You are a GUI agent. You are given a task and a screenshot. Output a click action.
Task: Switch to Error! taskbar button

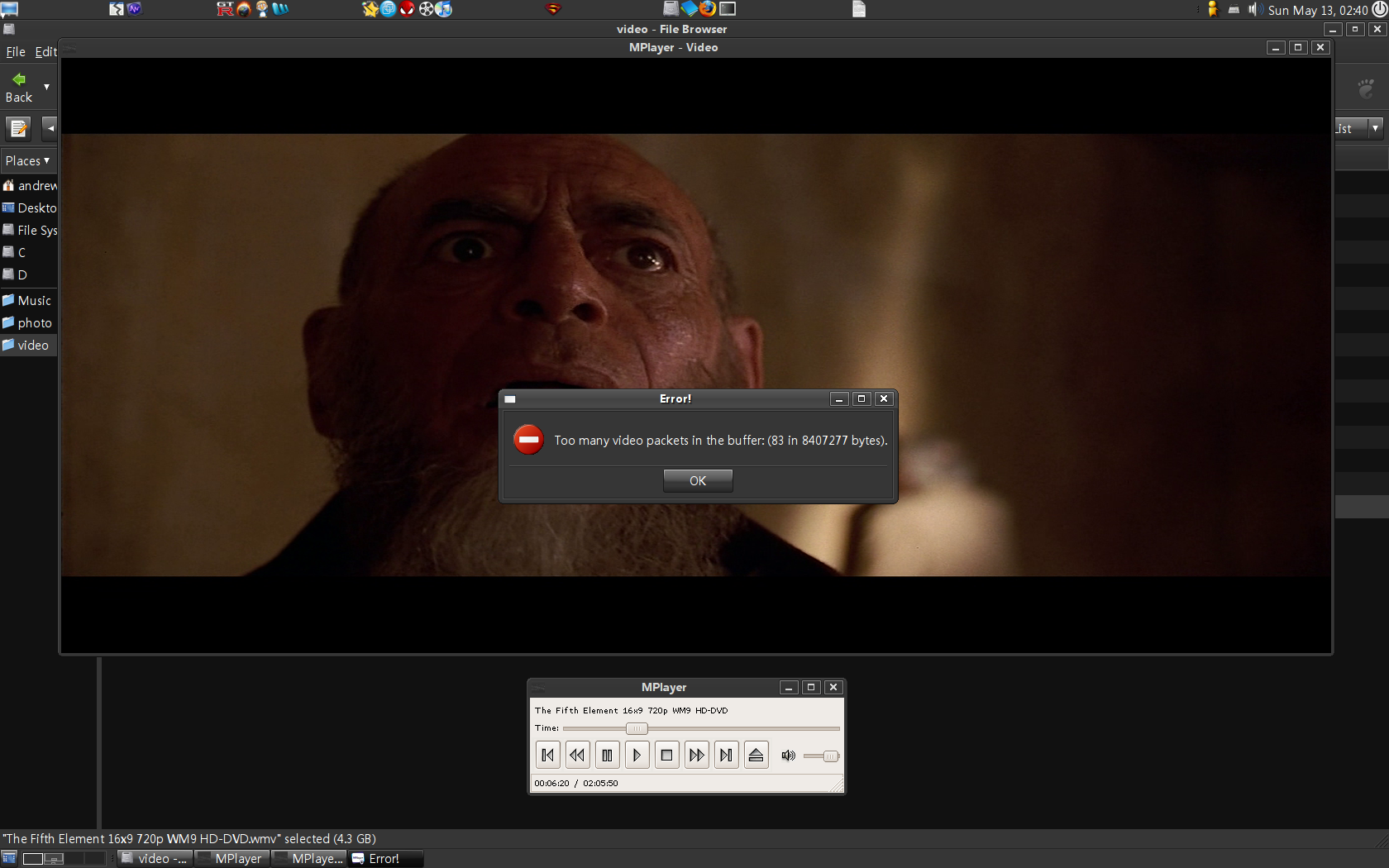pos(386,859)
